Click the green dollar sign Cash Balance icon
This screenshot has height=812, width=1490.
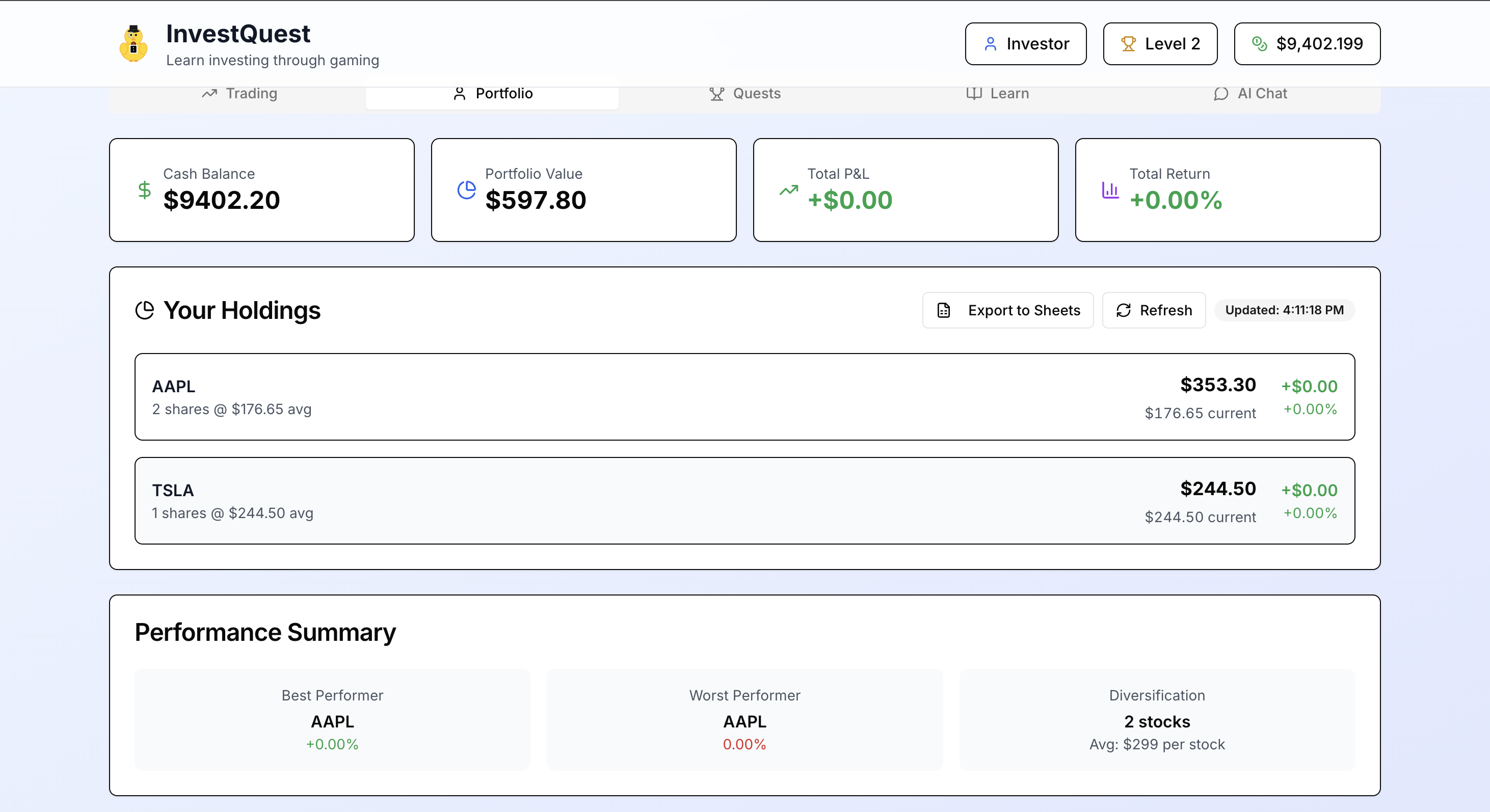(145, 190)
